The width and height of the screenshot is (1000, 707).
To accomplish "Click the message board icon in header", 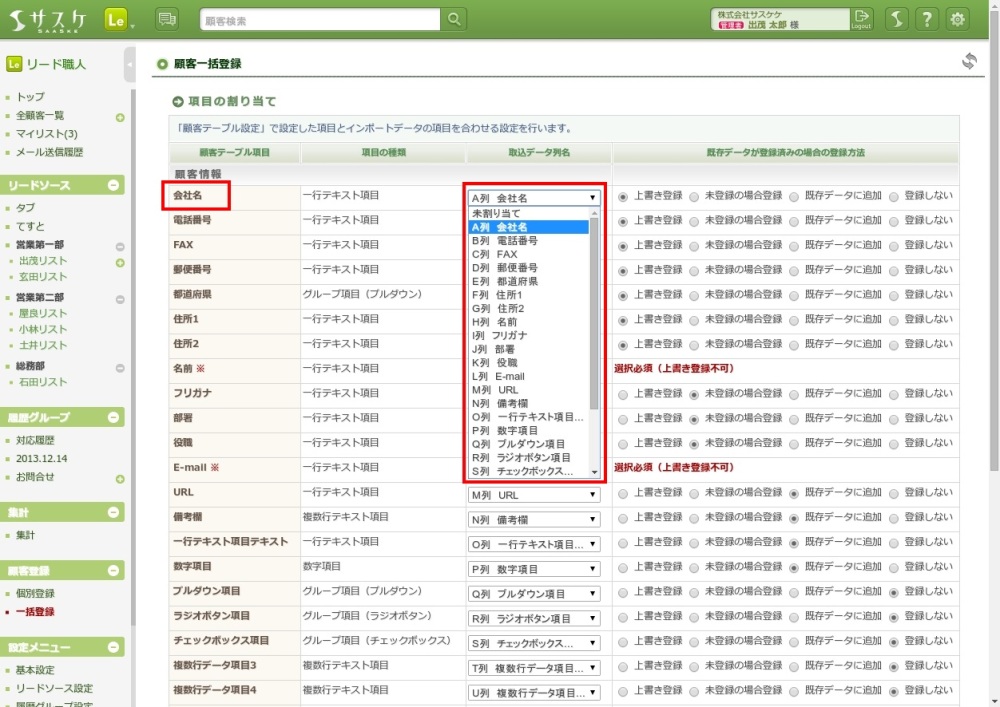I will point(168,19).
